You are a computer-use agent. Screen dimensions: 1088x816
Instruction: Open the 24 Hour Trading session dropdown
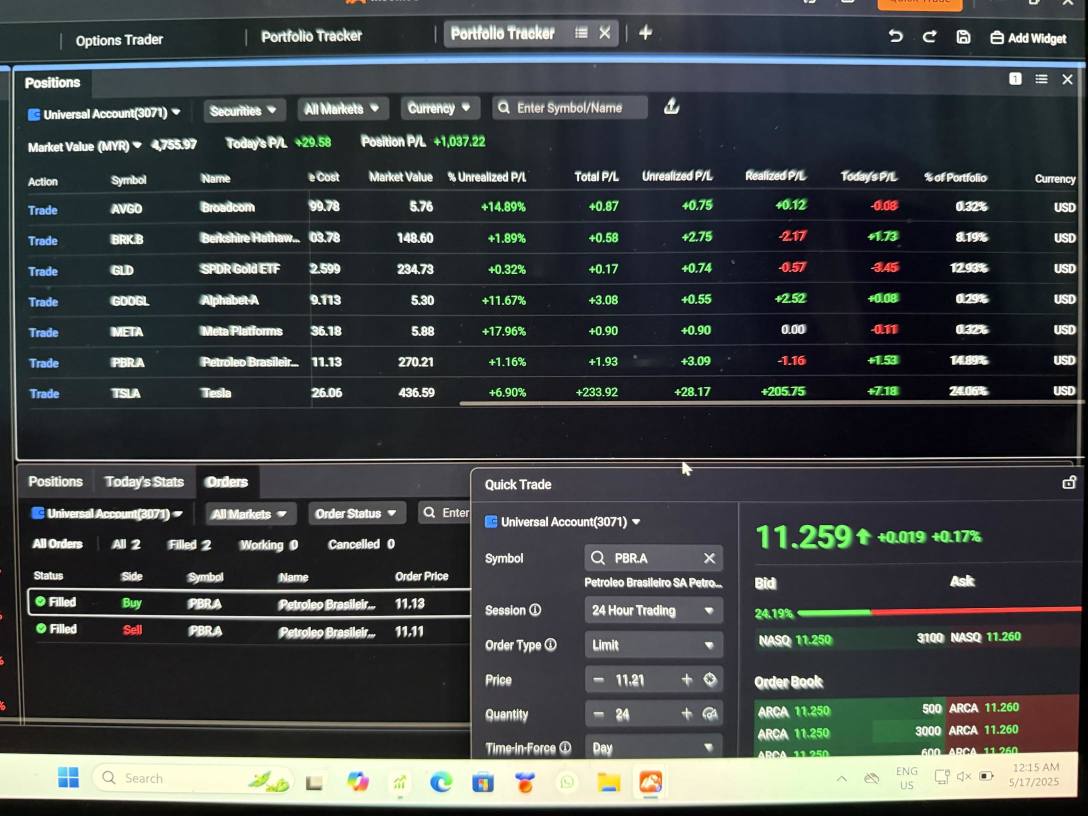653,611
